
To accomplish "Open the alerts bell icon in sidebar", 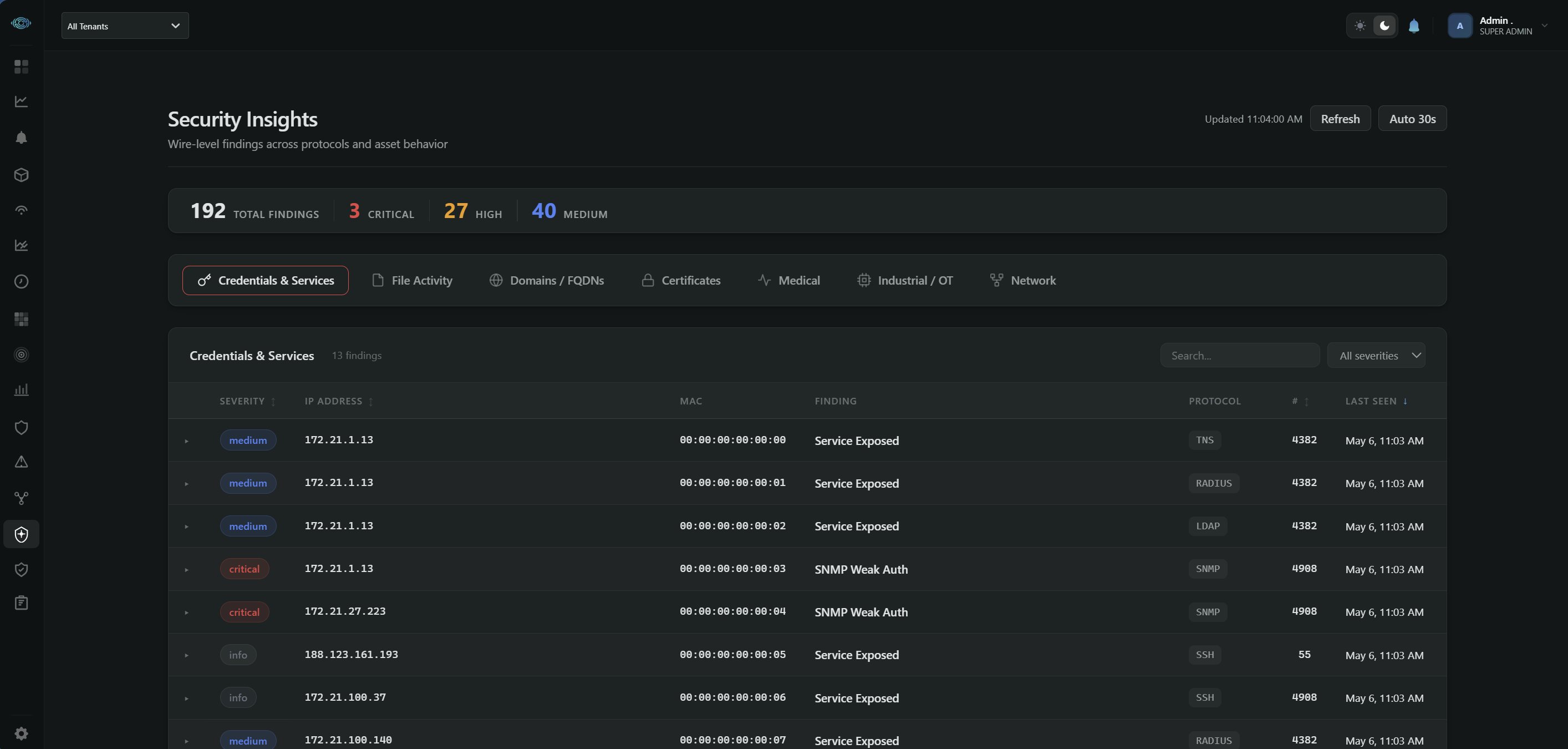I will pyautogui.click(x=21, y=138).
